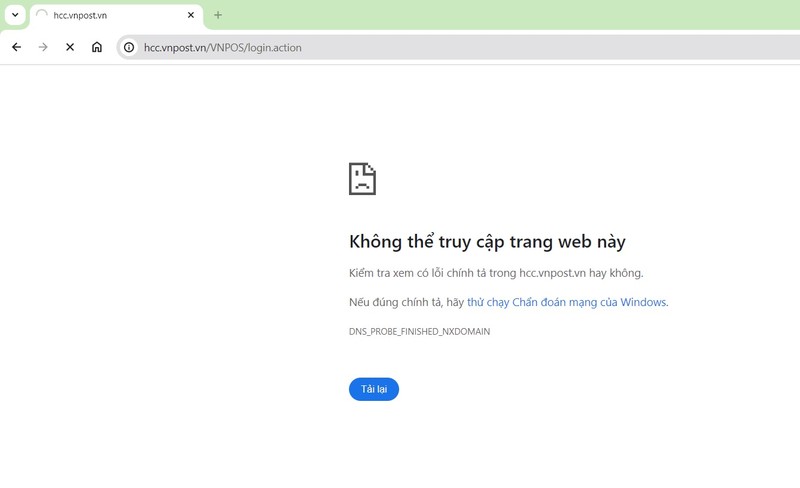Click the Kiểm tra xem có lỗi chính tả text
This screenshot has height=488, width=800.
[x=496, y=273]
